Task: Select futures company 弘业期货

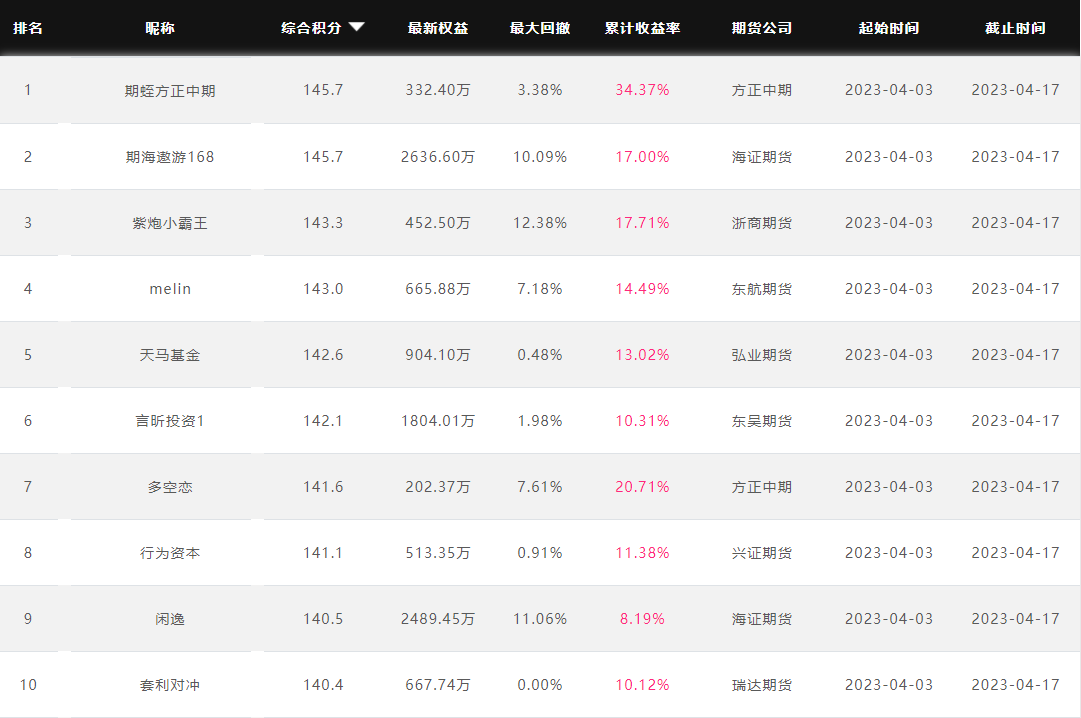Action: 762,355
